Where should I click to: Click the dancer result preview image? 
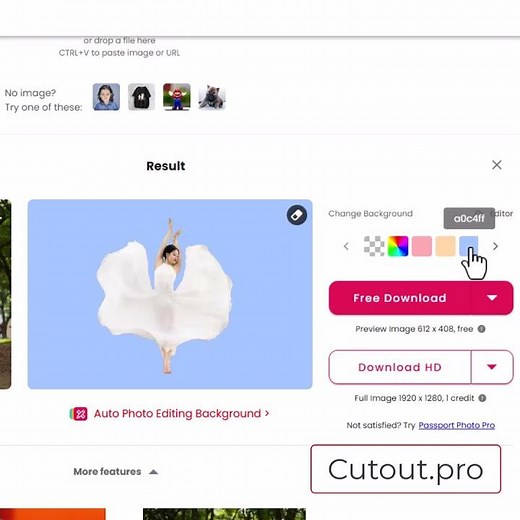pos(170,294)
